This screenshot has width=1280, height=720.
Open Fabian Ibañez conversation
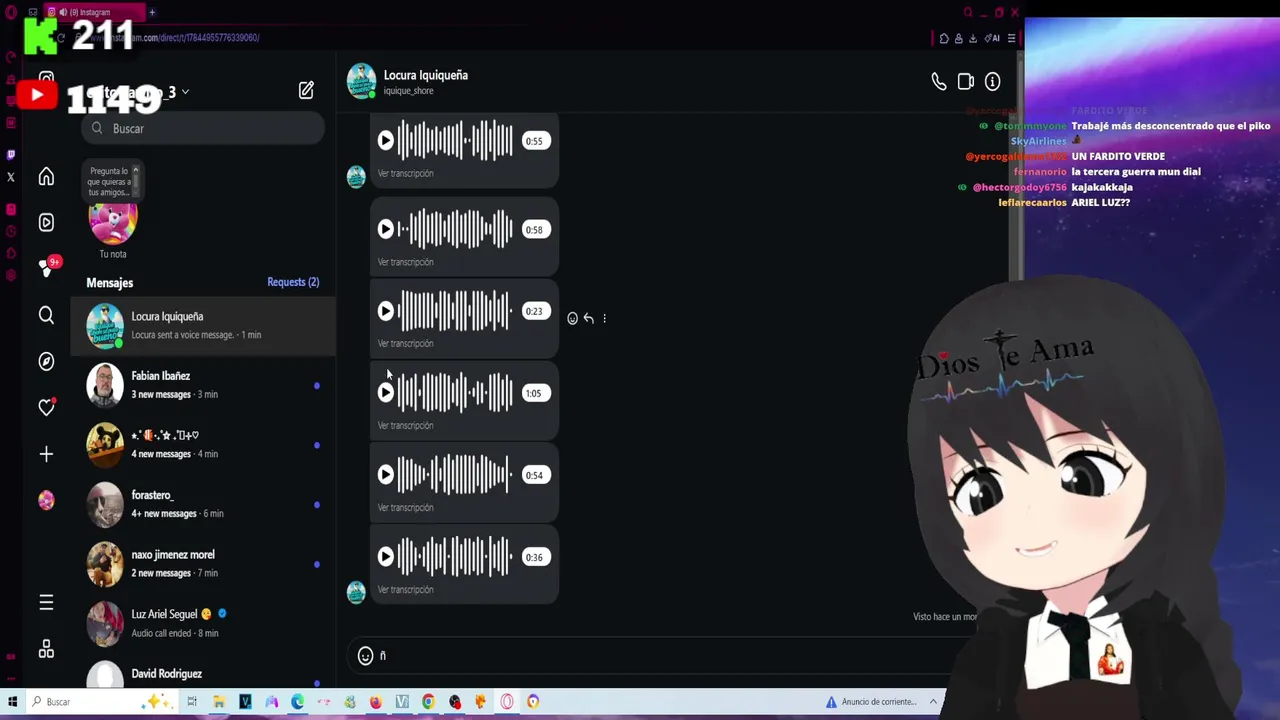(x=203, y=385)
